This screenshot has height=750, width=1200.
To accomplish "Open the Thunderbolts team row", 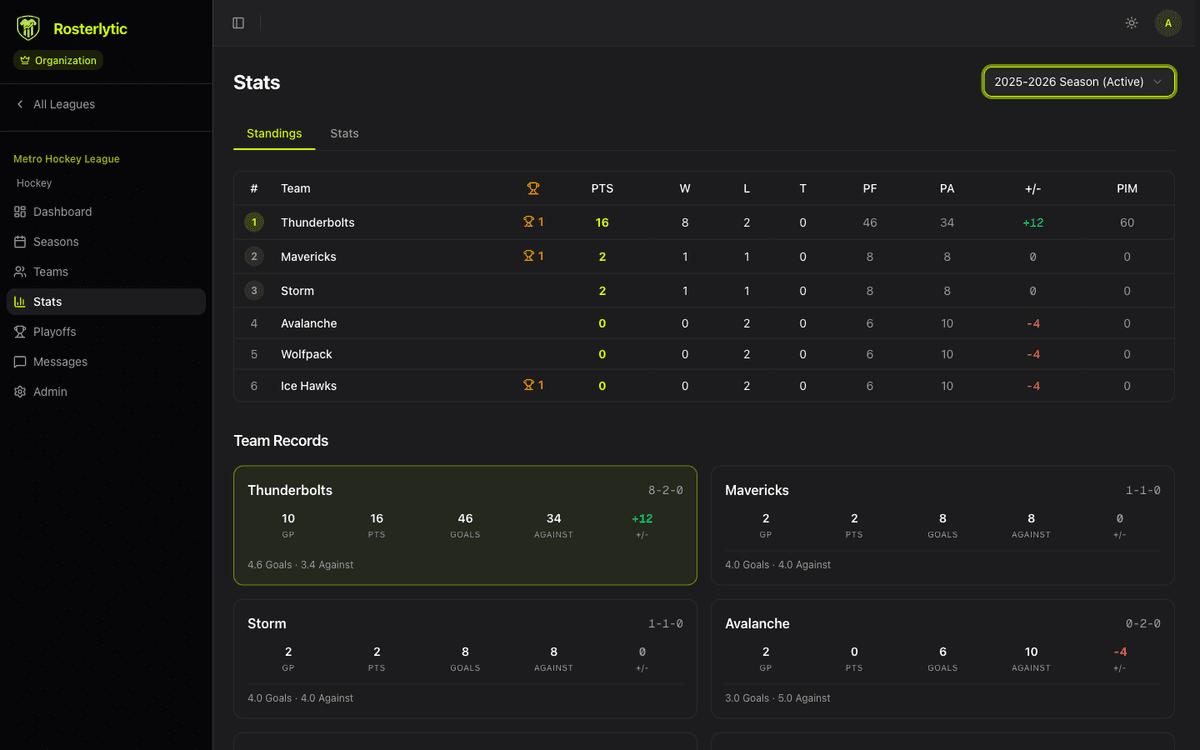I will [317, 222].
